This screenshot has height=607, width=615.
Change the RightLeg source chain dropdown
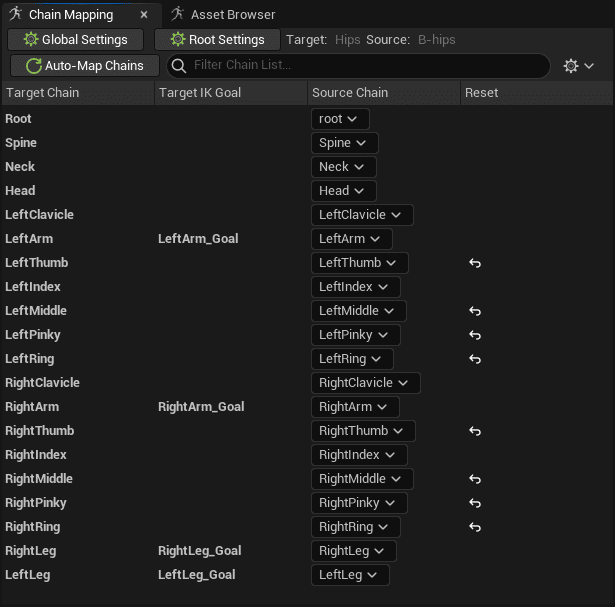click(x=353, y=551)
